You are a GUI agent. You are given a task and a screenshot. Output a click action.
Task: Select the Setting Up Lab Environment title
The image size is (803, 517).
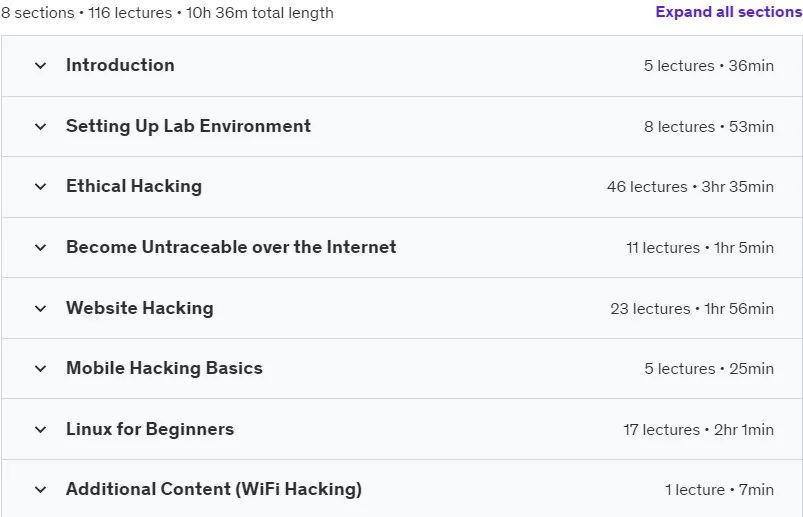coord(188,126)
